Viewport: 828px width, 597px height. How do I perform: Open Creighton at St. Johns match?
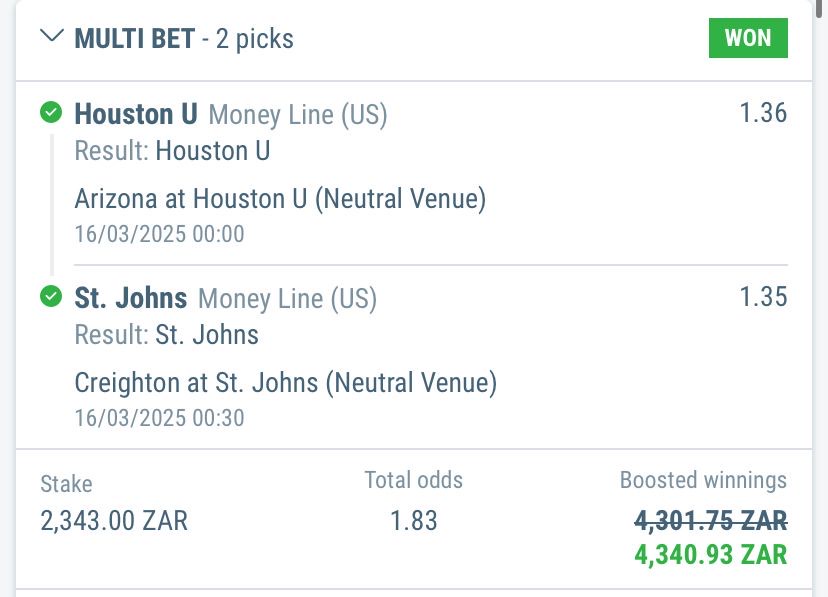click(285, 383)
